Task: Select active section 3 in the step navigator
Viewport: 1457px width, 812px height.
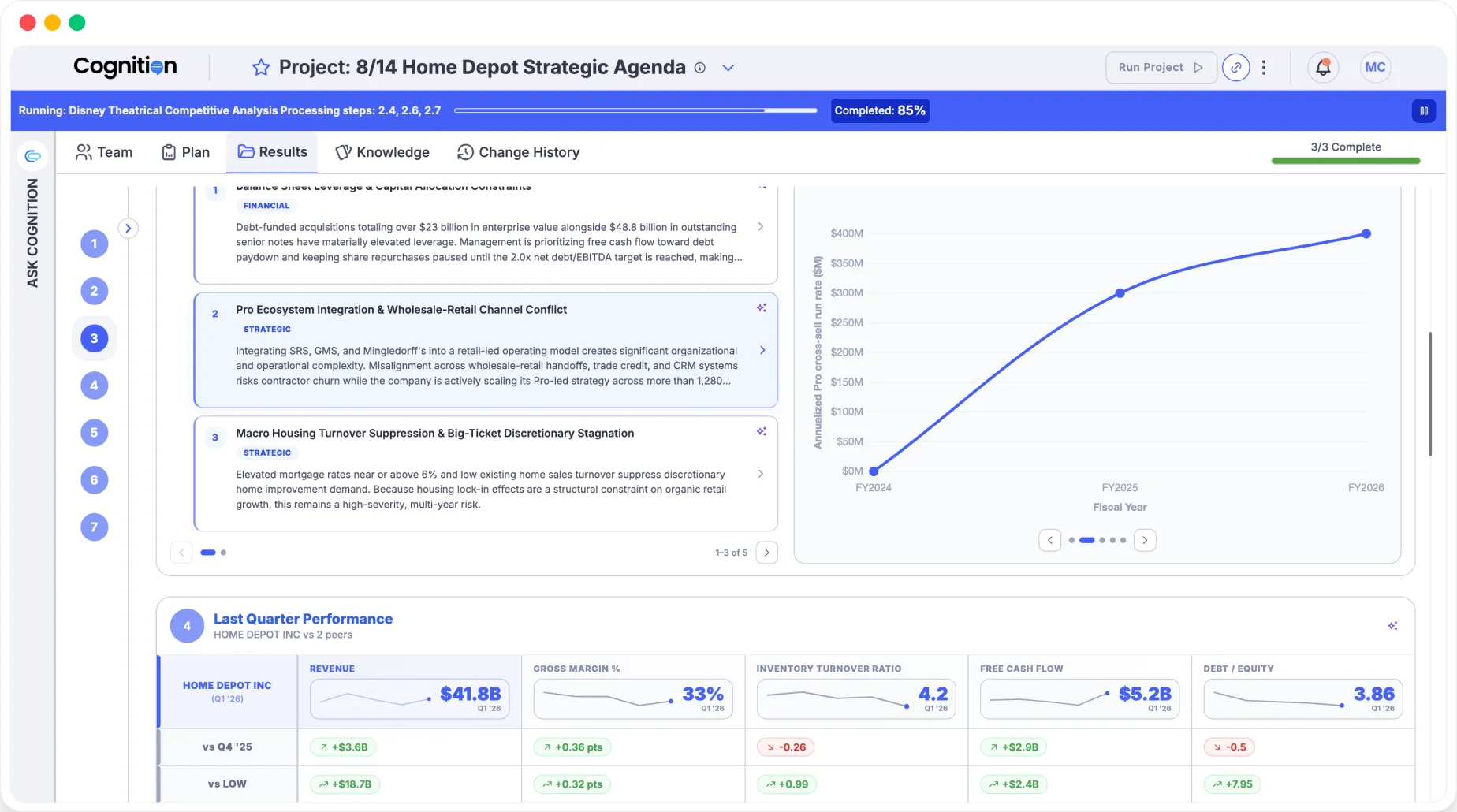Action: 95,338
